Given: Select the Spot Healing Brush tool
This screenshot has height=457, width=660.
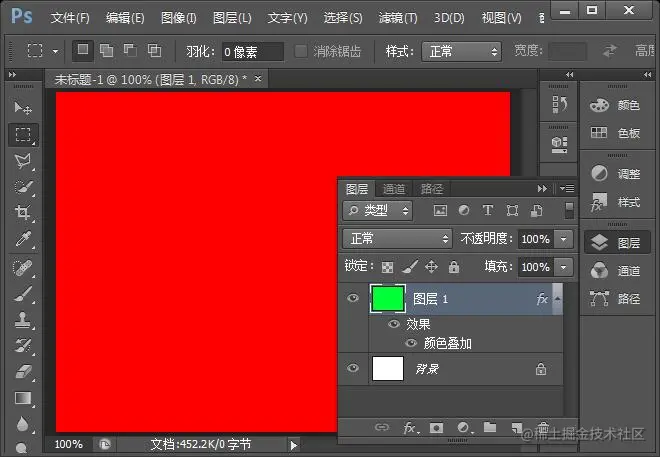Looking at the screenshot, I should tap(23, 268).
